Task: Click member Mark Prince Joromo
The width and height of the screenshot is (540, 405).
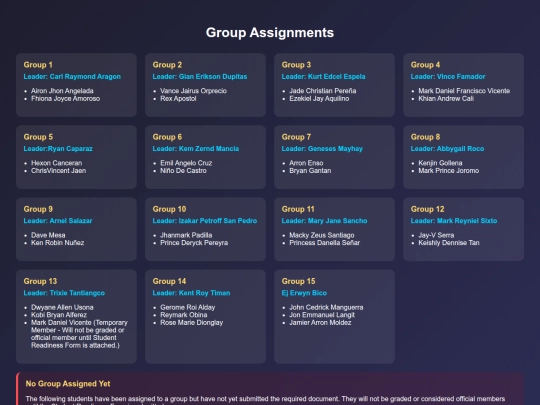Action: click(448, 170)
